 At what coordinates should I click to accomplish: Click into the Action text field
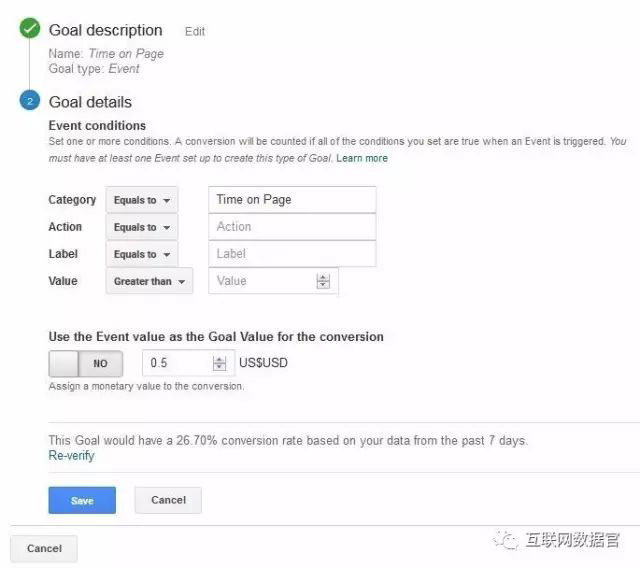(x=292, y=227)
